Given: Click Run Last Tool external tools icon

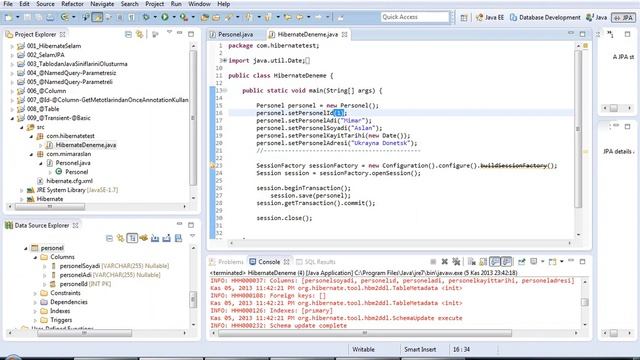Looking at the screenshot, I should coord(184,17).
